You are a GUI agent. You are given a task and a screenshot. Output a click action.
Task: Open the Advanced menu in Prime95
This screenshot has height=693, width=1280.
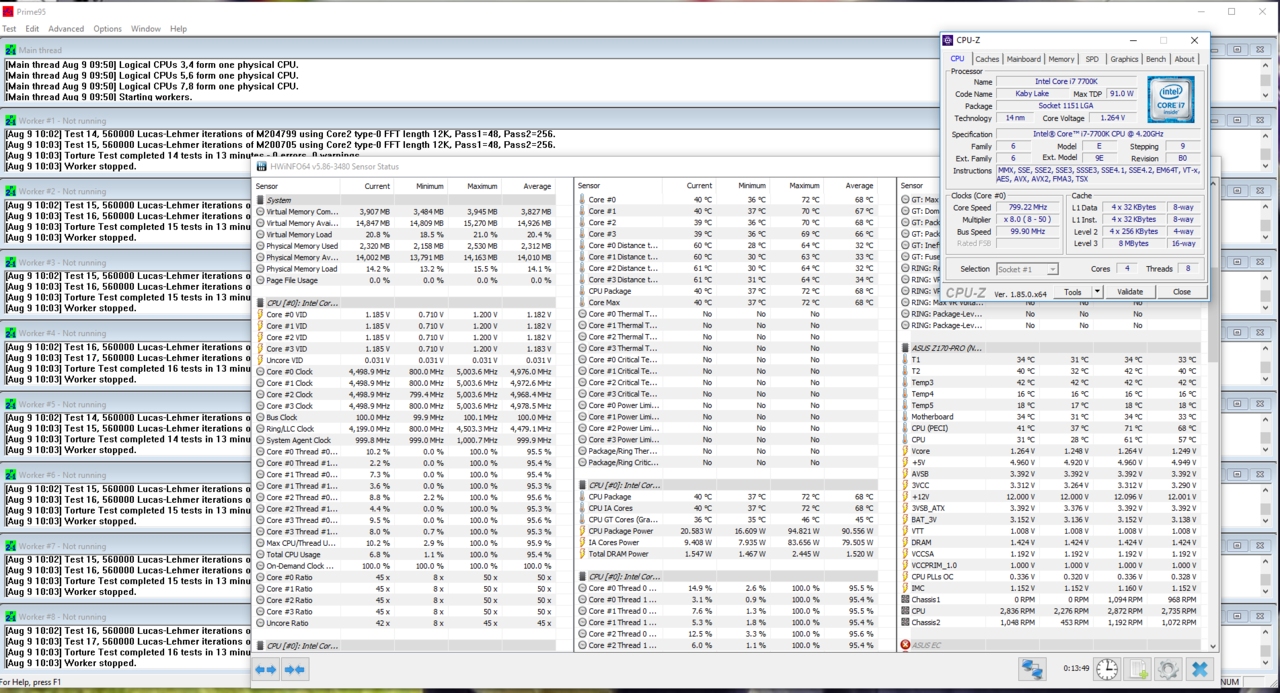coord(67,29)
